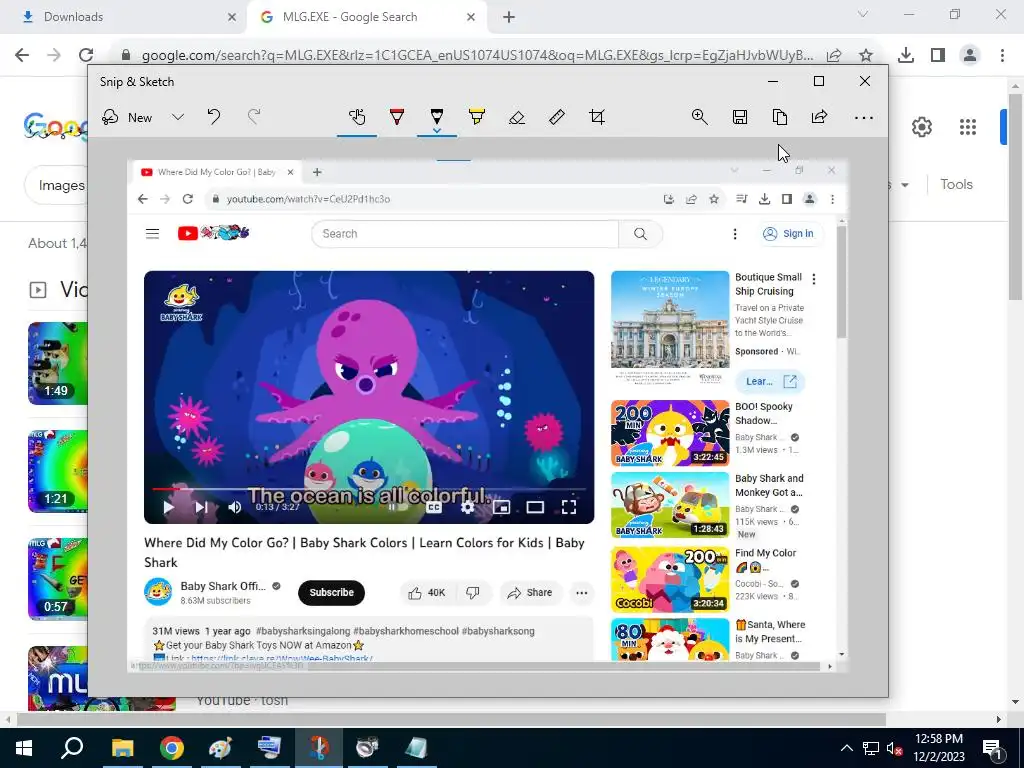Open the notification center

pos(994,748)
